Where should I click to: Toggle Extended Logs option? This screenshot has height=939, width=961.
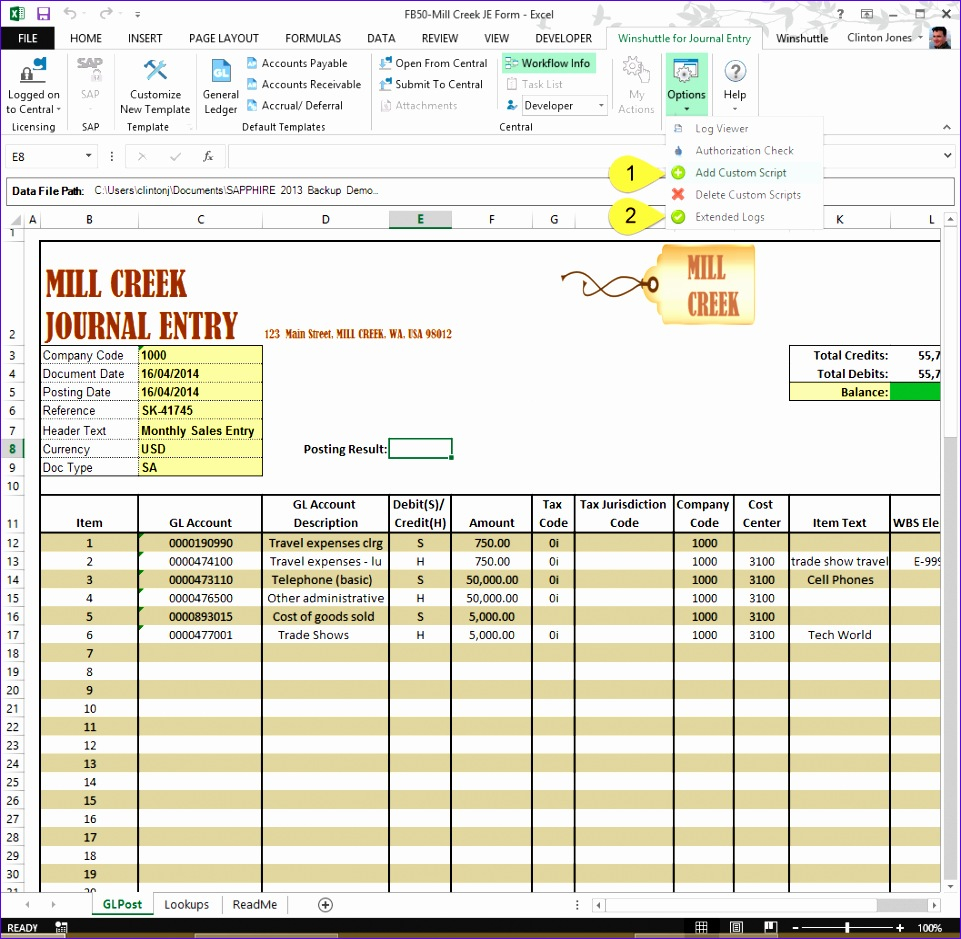pyautogui.click(x=743, y=217)
